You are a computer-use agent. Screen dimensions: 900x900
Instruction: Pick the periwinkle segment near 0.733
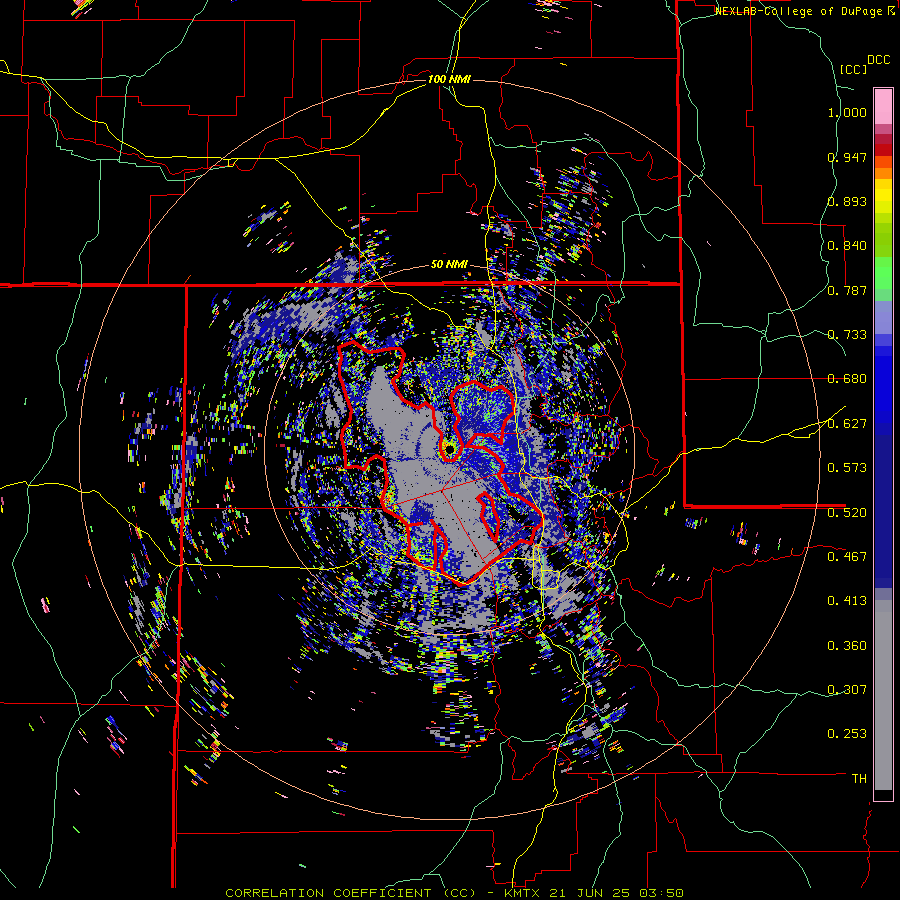(x=883, y=317)
